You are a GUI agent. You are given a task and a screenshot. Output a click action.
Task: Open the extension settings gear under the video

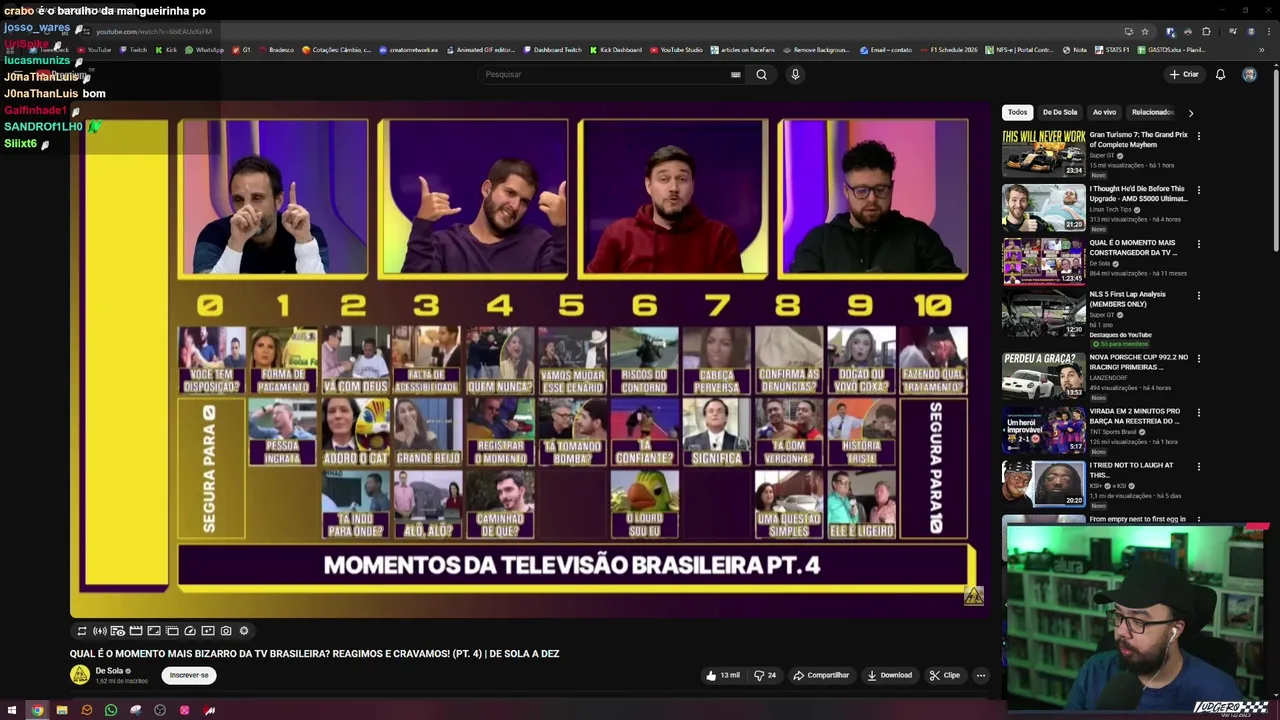pyautogui.click(x=244, y=631)
